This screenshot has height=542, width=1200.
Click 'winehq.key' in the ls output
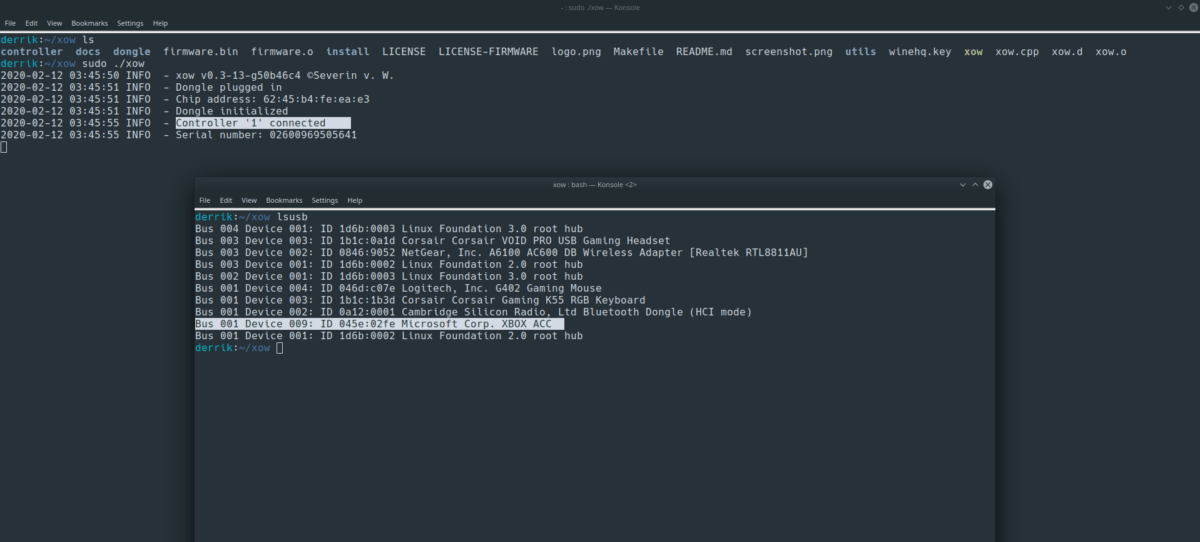coord(920,51)
